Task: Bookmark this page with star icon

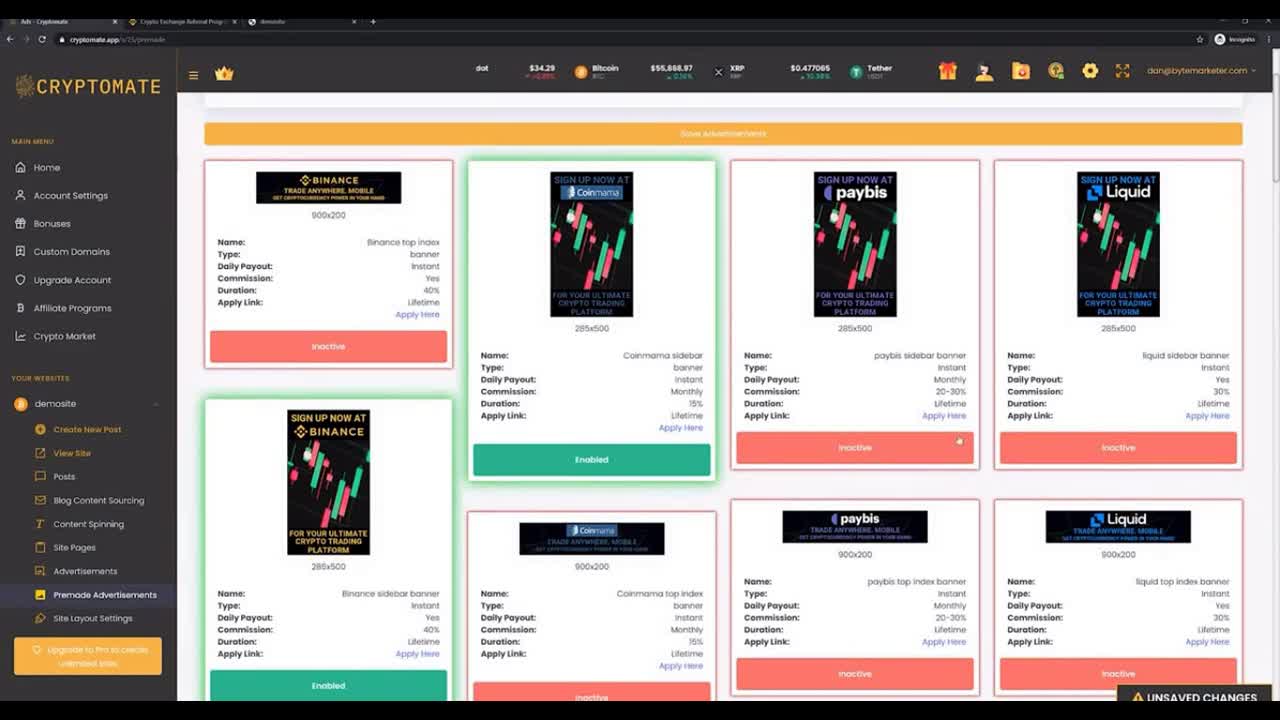Action: coord(1200,39)
